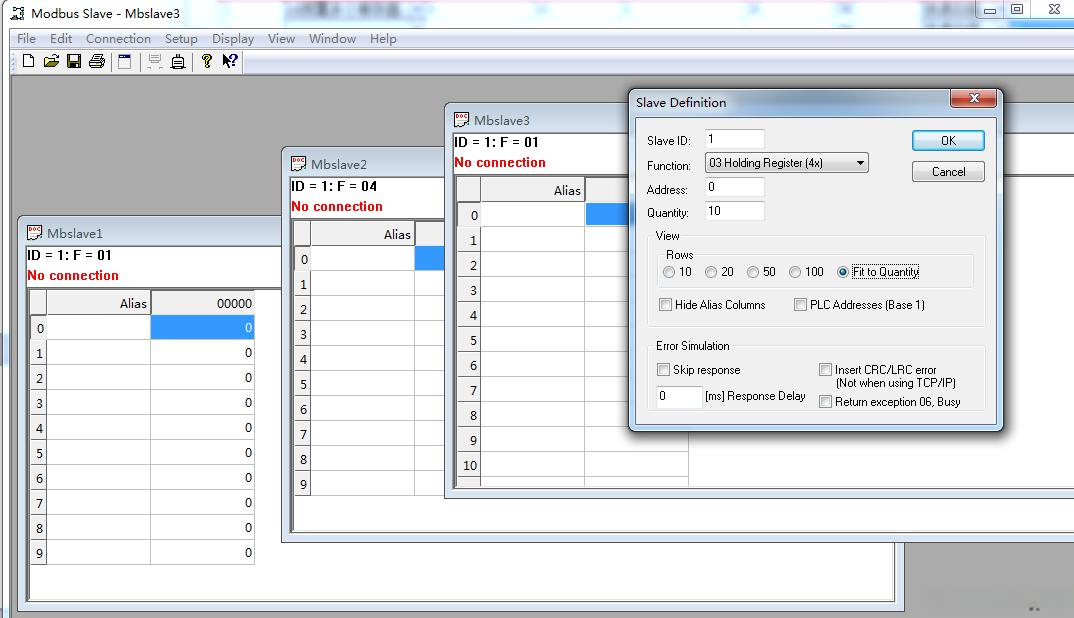Open slave definition window icon in toolbar

tap(125, 61)
